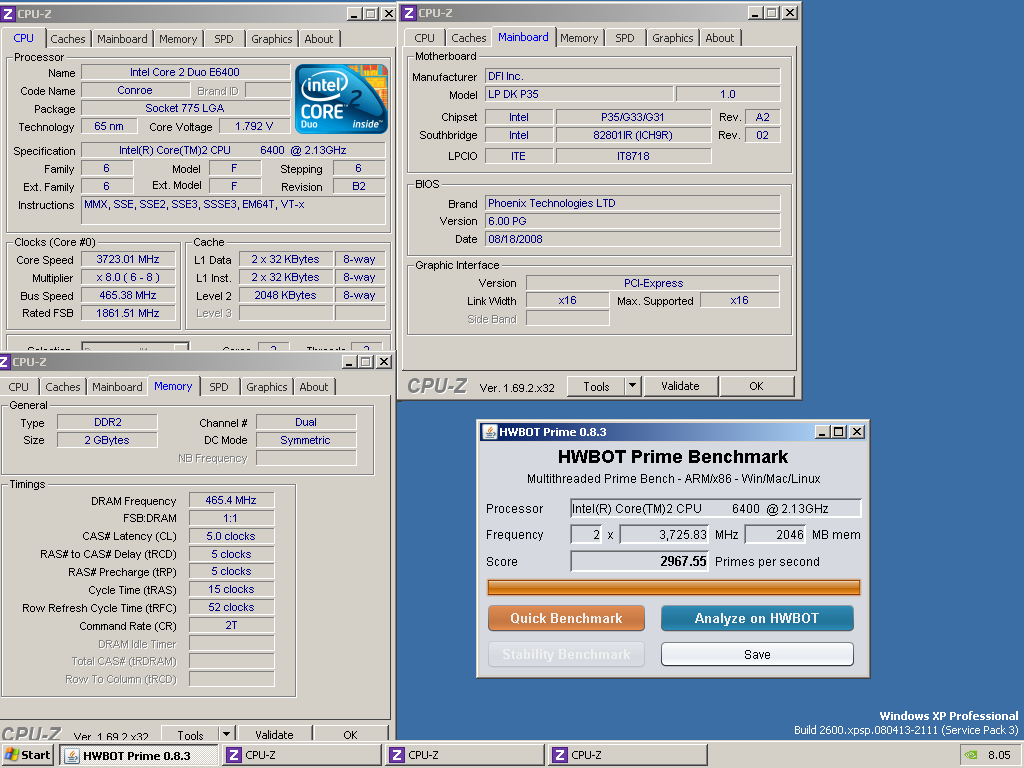Click the processor name Intel Core 2 Duo E6400
The height and width of the screenshot is (768, 1024).
(185, 72)
